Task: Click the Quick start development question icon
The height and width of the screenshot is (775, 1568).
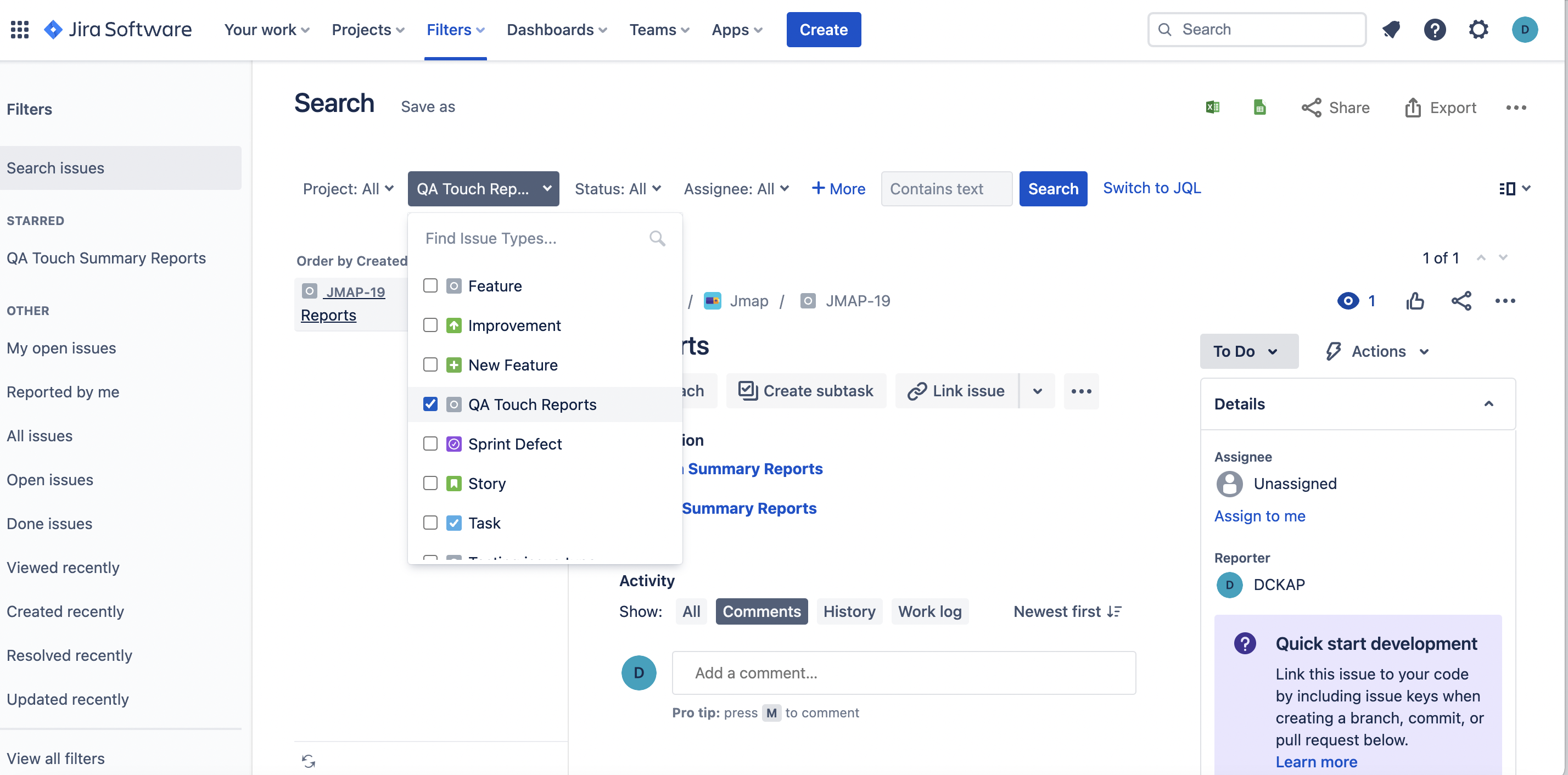Action: (1245, 643)
